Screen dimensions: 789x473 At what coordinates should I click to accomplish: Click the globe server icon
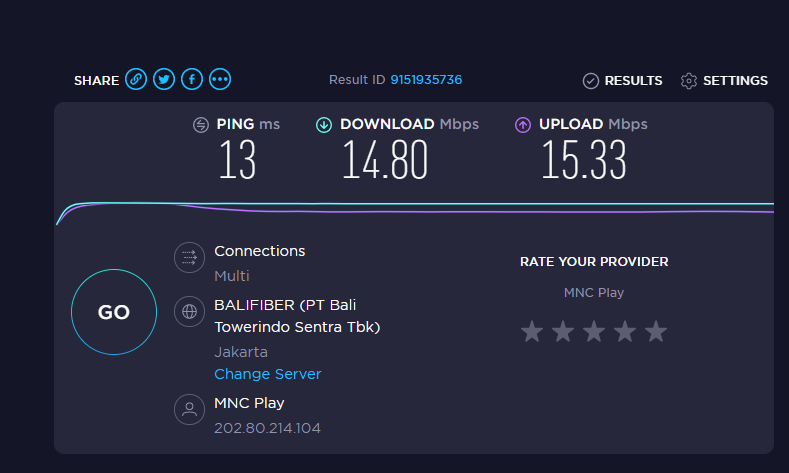point(189,311)
